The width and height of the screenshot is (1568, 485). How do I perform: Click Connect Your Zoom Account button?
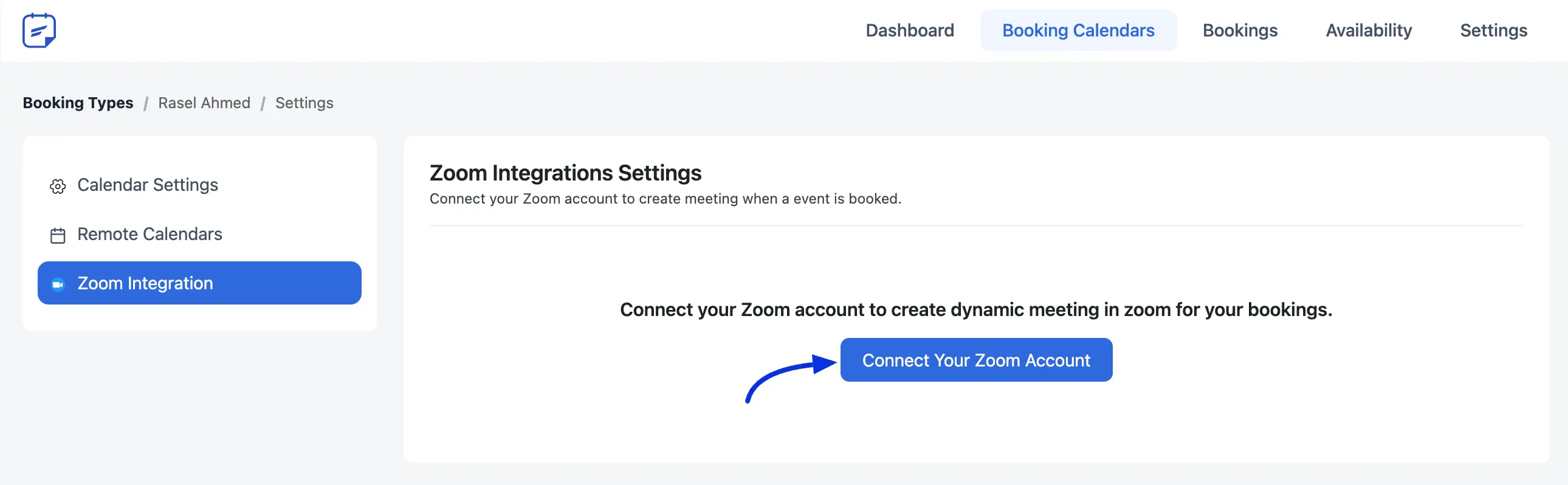point(975,360)
